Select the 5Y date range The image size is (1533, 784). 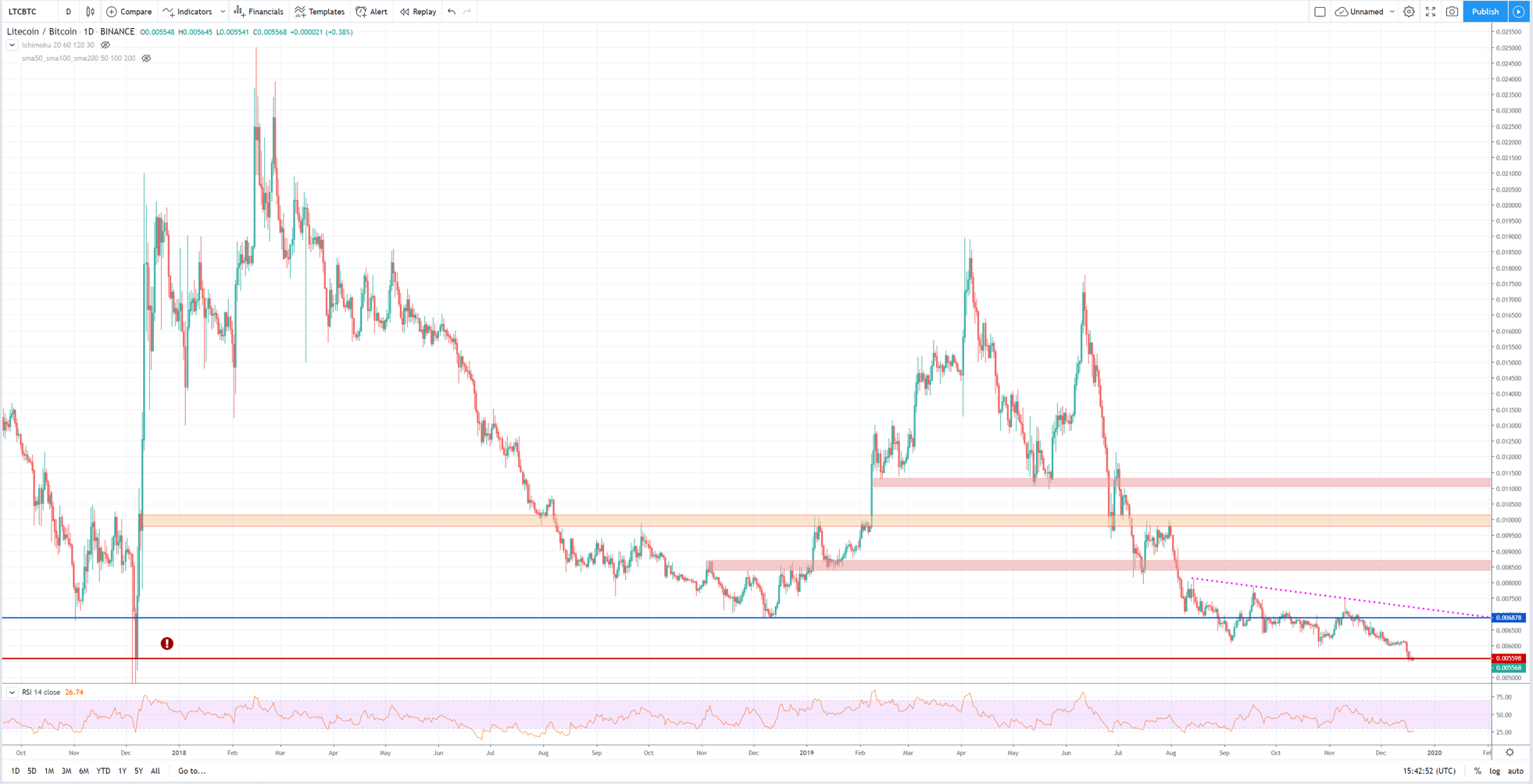pos(138,771)
